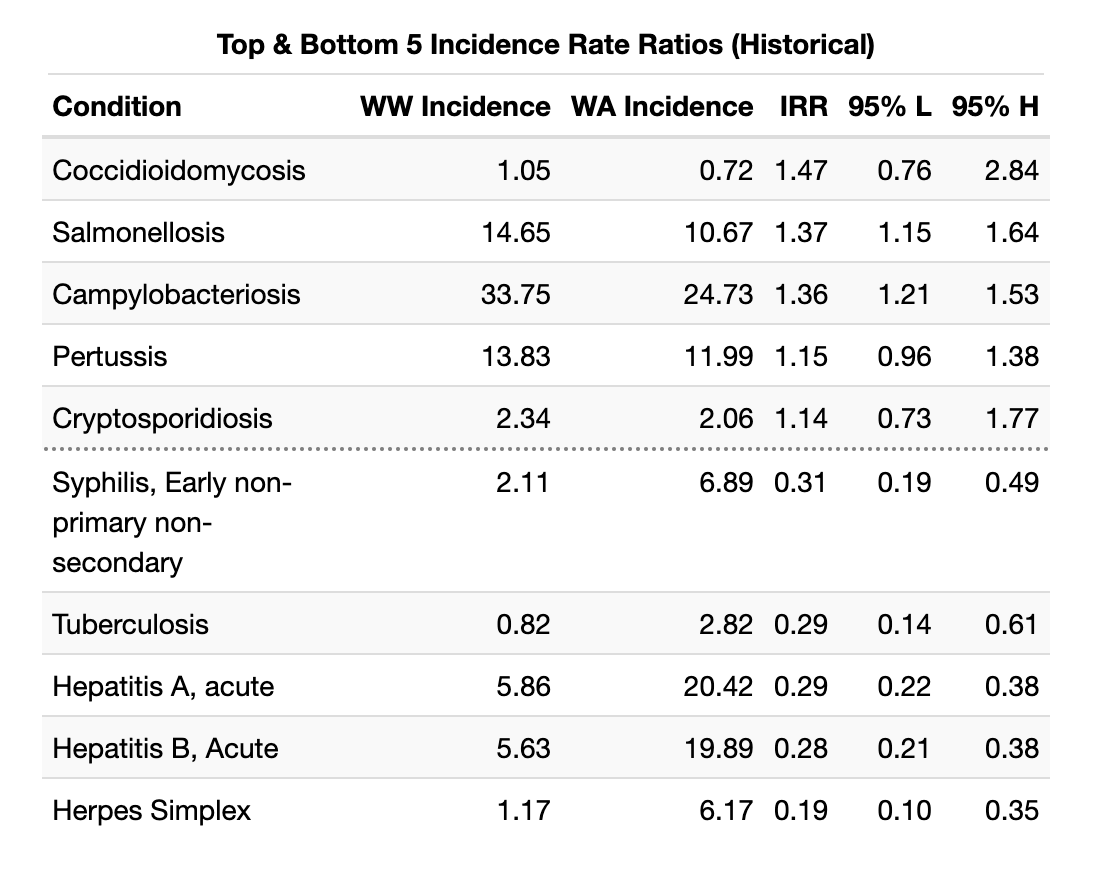Screen dimensions: 1104x878
Task: Select the Salmonellosis condition cell
Action: click(x=138, y=232)
